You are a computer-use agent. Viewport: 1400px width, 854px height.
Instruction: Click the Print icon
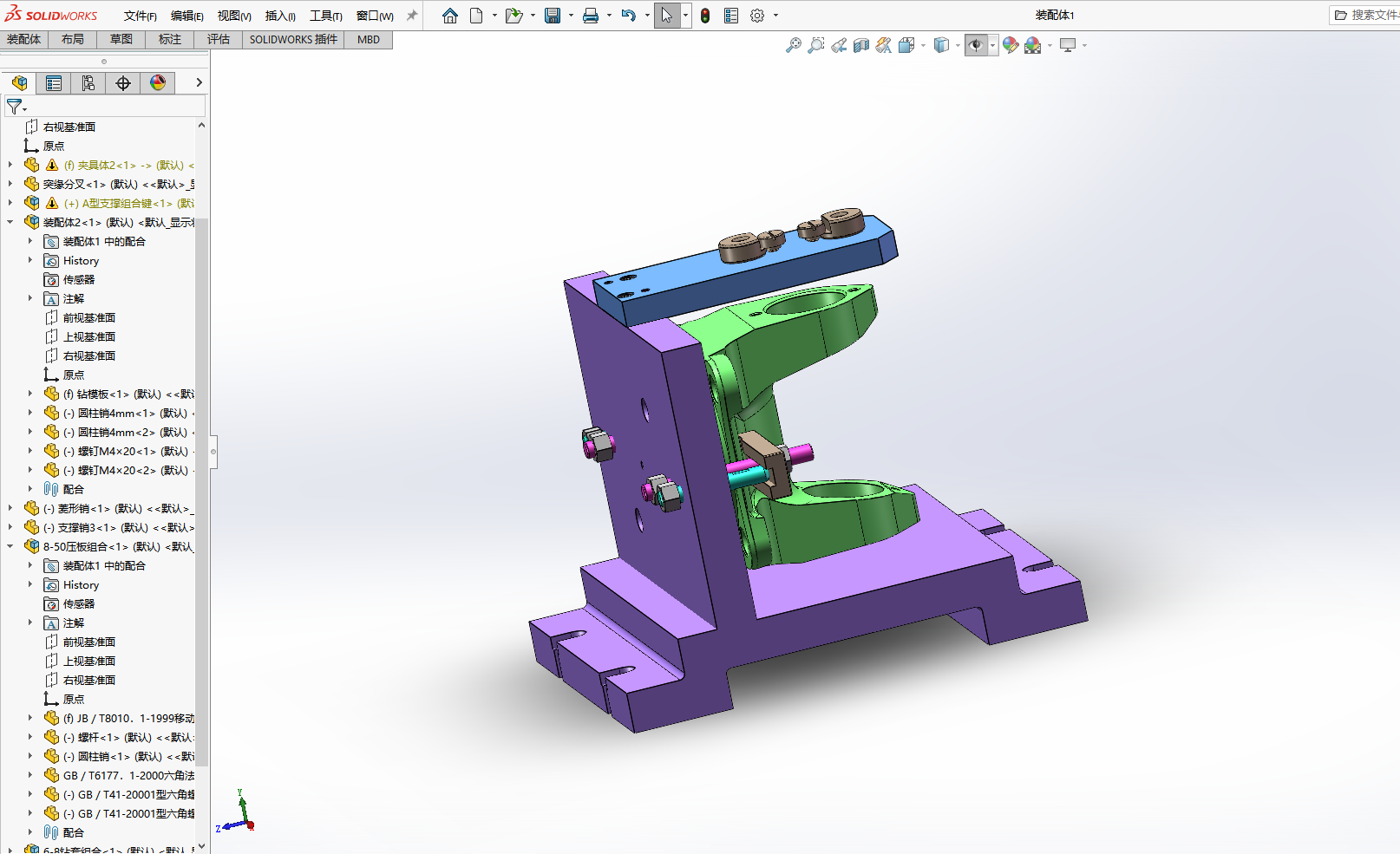[591, 16]
